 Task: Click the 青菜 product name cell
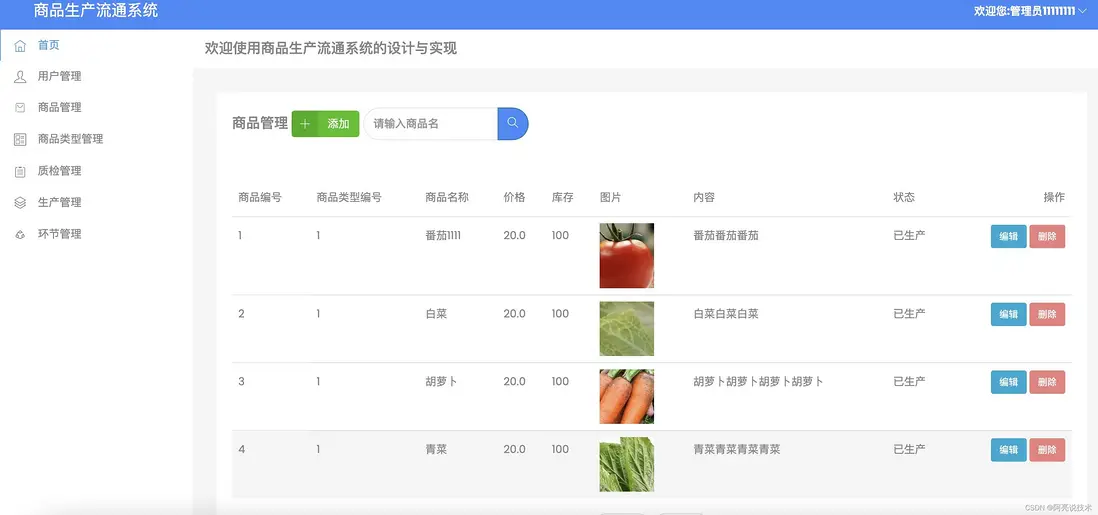pyautogui.click(x=436, y=449)
